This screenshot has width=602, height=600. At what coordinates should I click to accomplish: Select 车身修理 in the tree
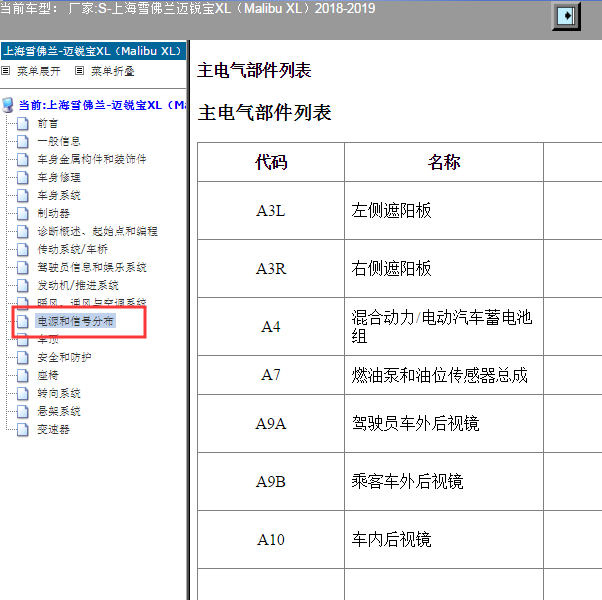[59, 177]
